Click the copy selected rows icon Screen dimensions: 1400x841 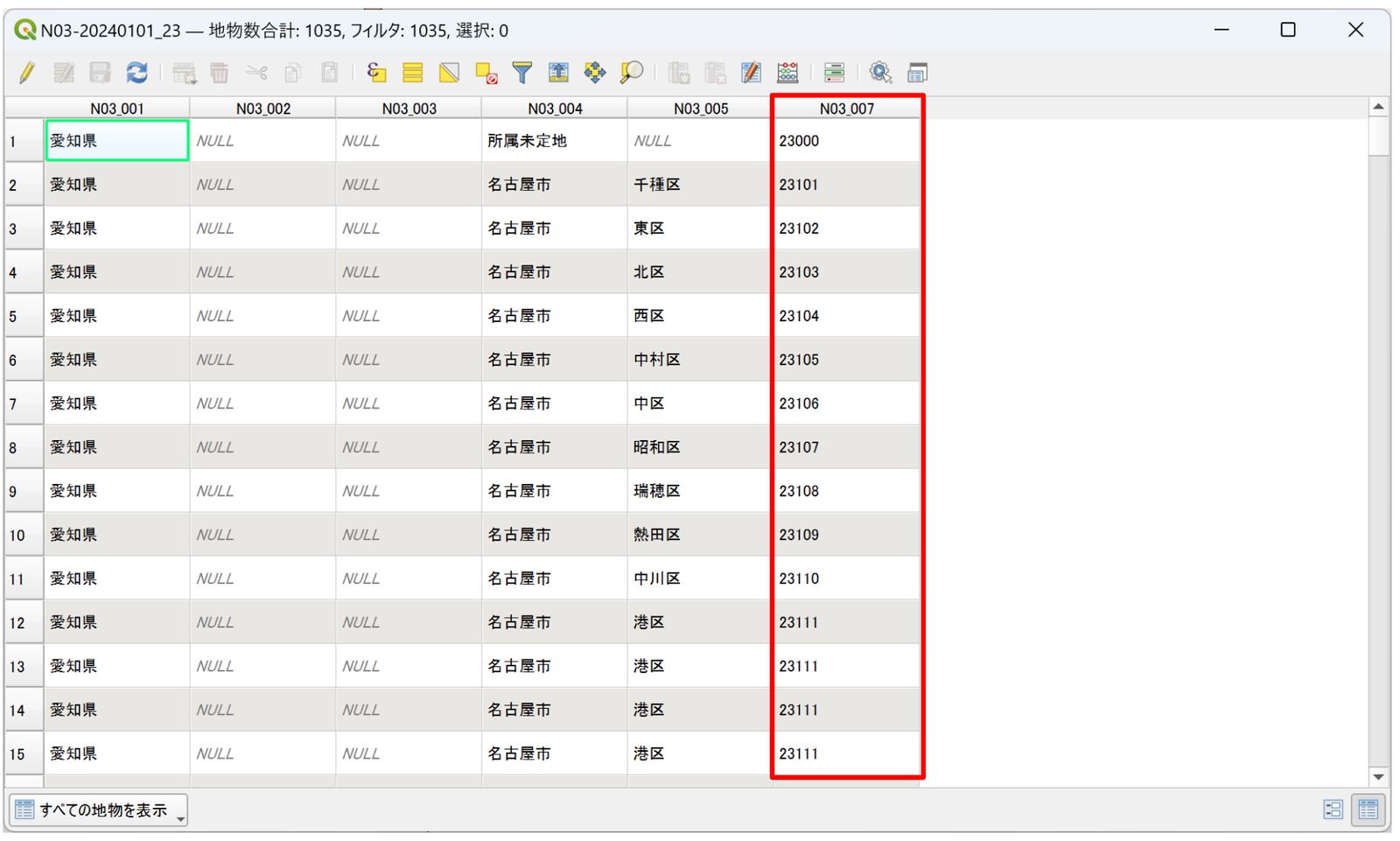(293, 73)
